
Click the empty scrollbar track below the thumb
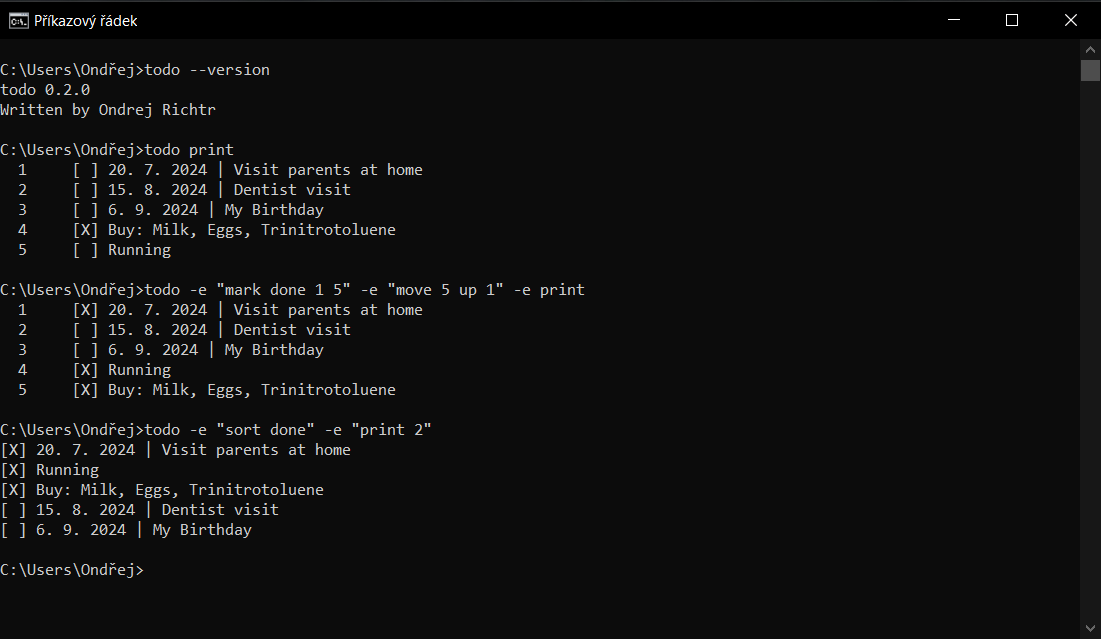pos(1090,350)
